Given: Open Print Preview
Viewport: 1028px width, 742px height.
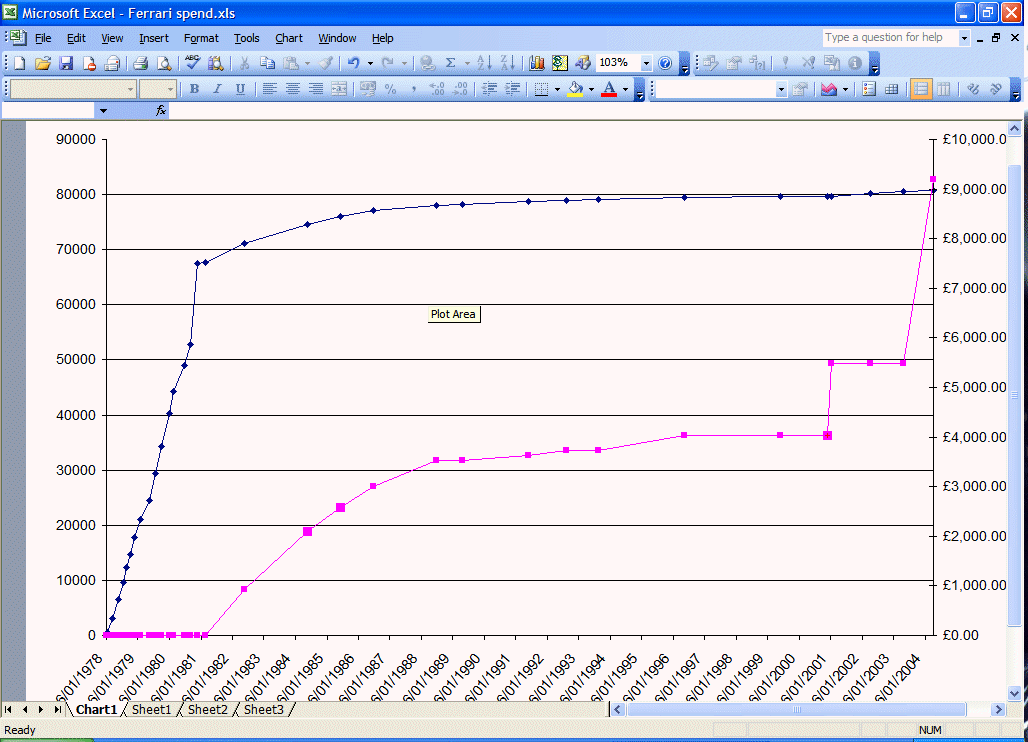Looking at the screenshot, I should pyautogui.click(x=164, y=63).
